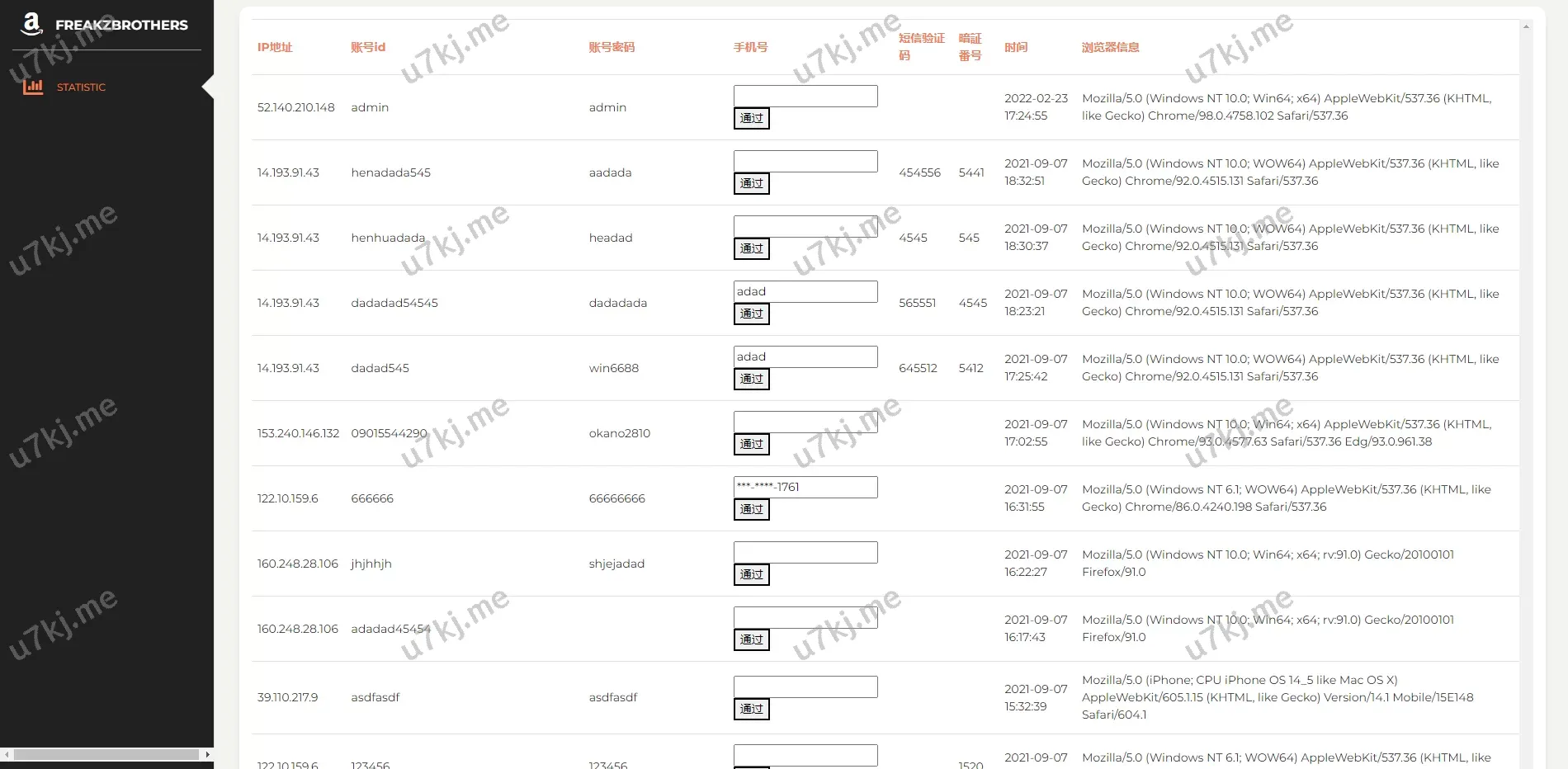Screen dimensions: 1568x769
Task: Click the IP地址 column header
Action: (275, 47)
